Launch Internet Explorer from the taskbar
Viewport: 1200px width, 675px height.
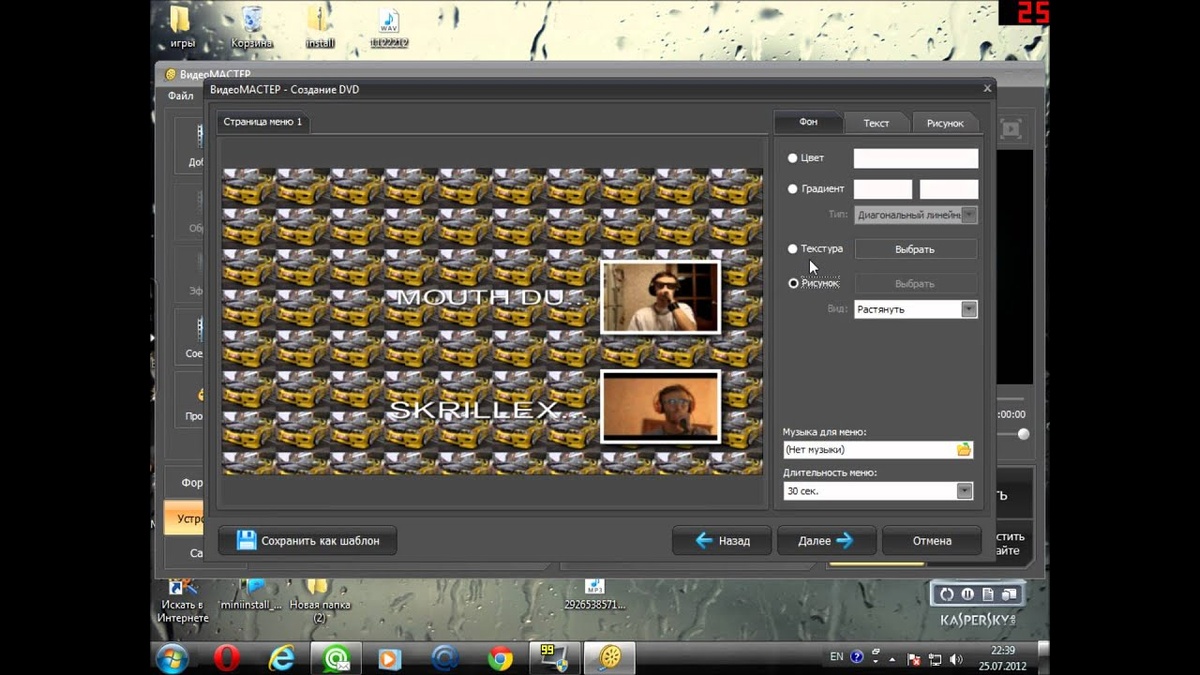click(282, 658)
